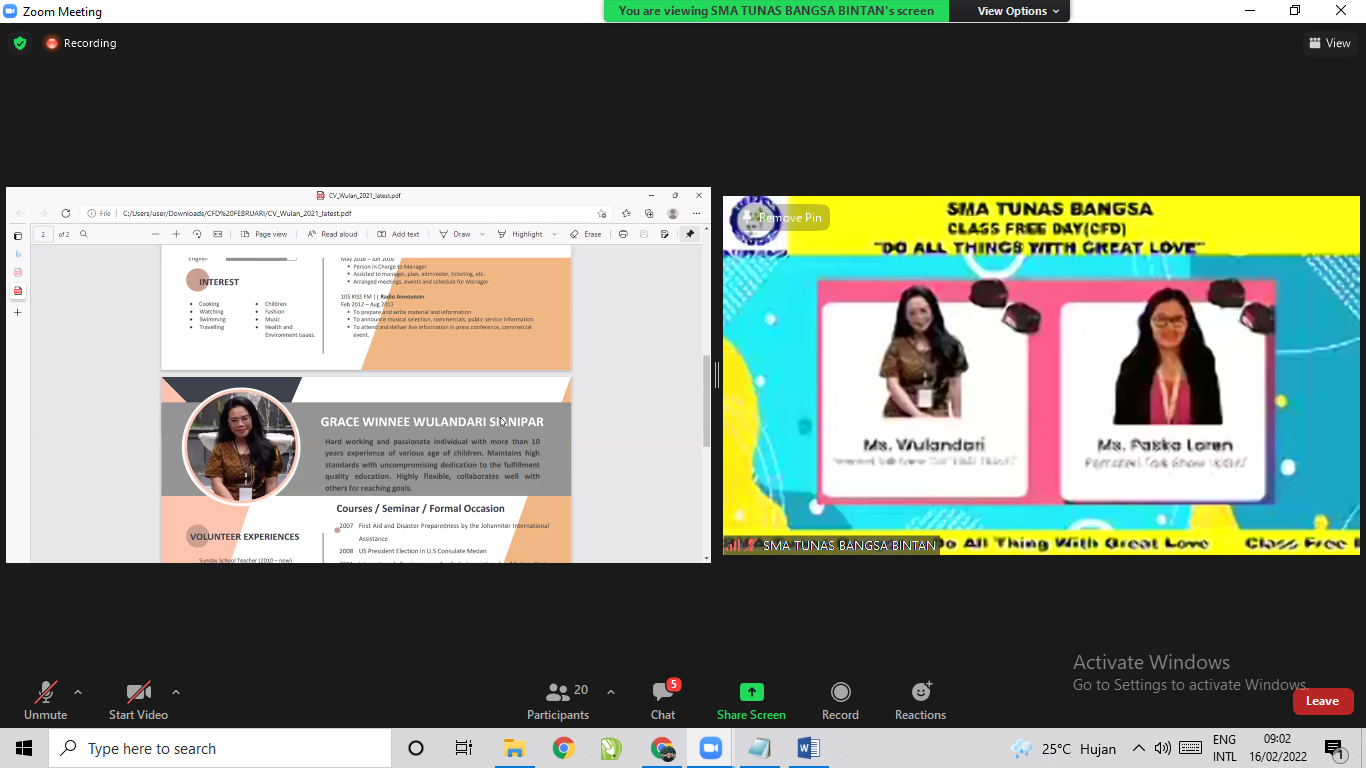Select the Highlight tool in PDF toolbar
1366x768 pixels.
click(520, 234)
